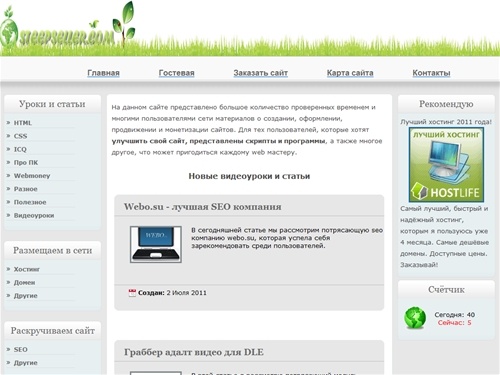The height and width of the screenshot is (375, 500).
Task: Click Лучший хостинг 2011 года! text
Action: tap(446, 122)
